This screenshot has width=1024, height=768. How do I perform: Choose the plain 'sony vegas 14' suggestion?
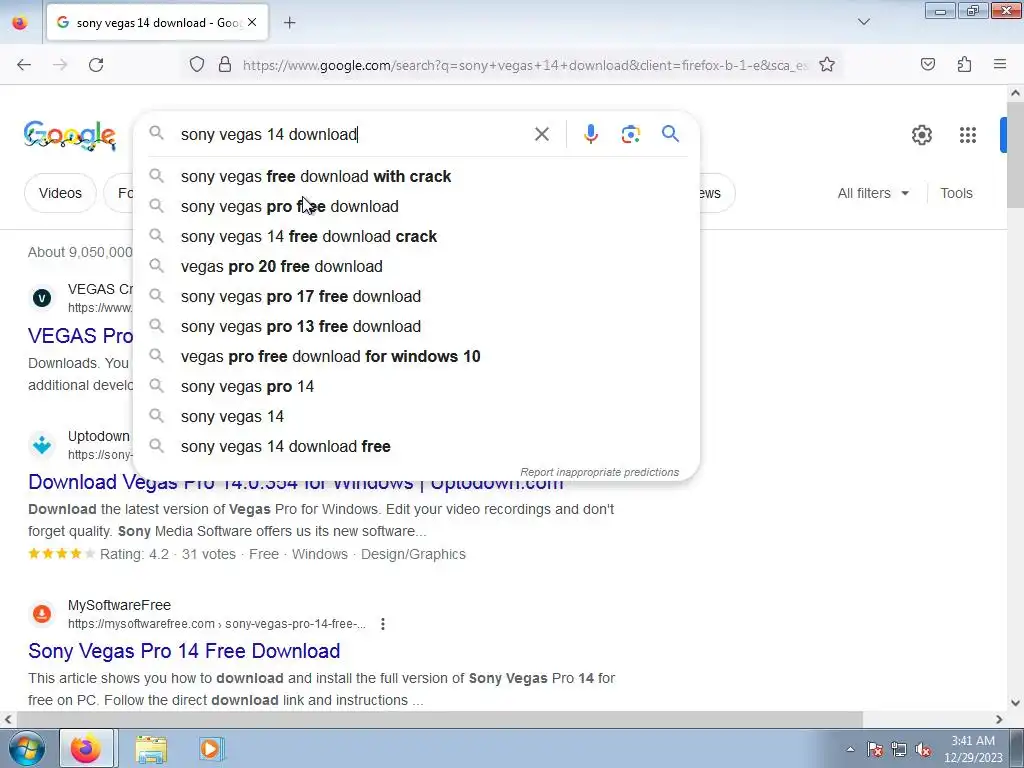[417, 417]
